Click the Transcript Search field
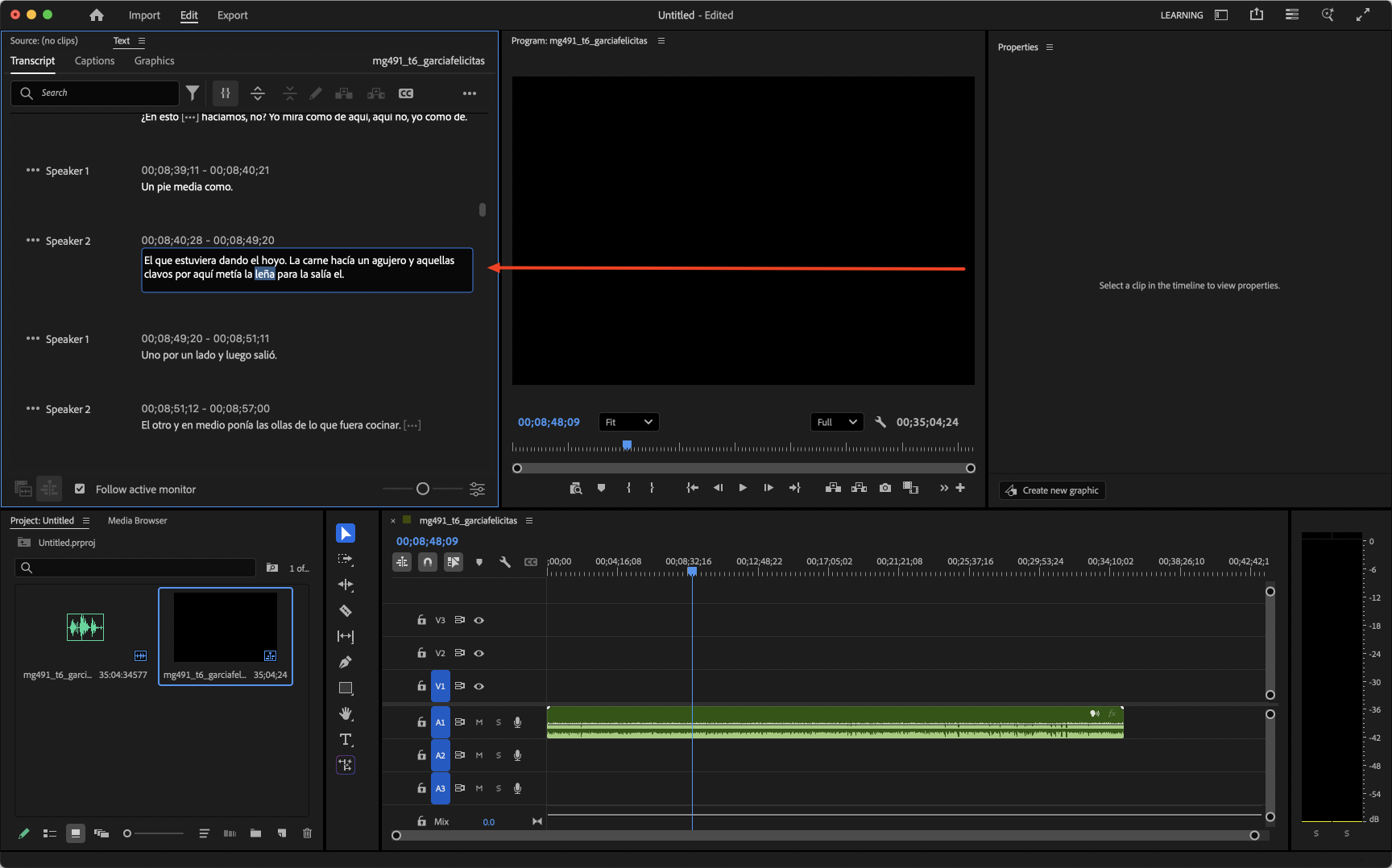Image resolution: width=1392 pixels, height=868 pixels. (105, 93)
